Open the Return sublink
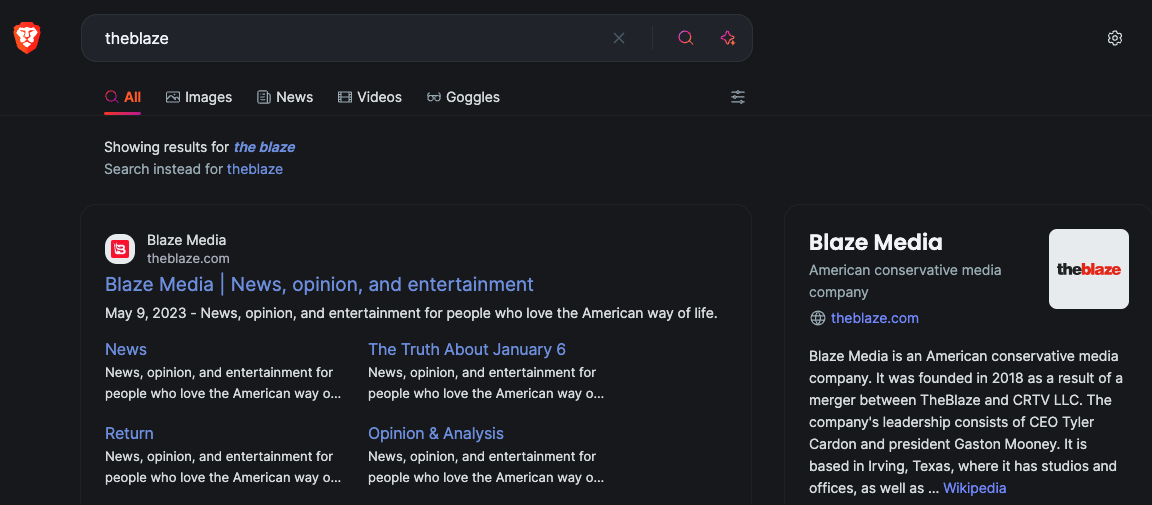The height and width of the screenshot is (505, 1152). click(129, 433)
